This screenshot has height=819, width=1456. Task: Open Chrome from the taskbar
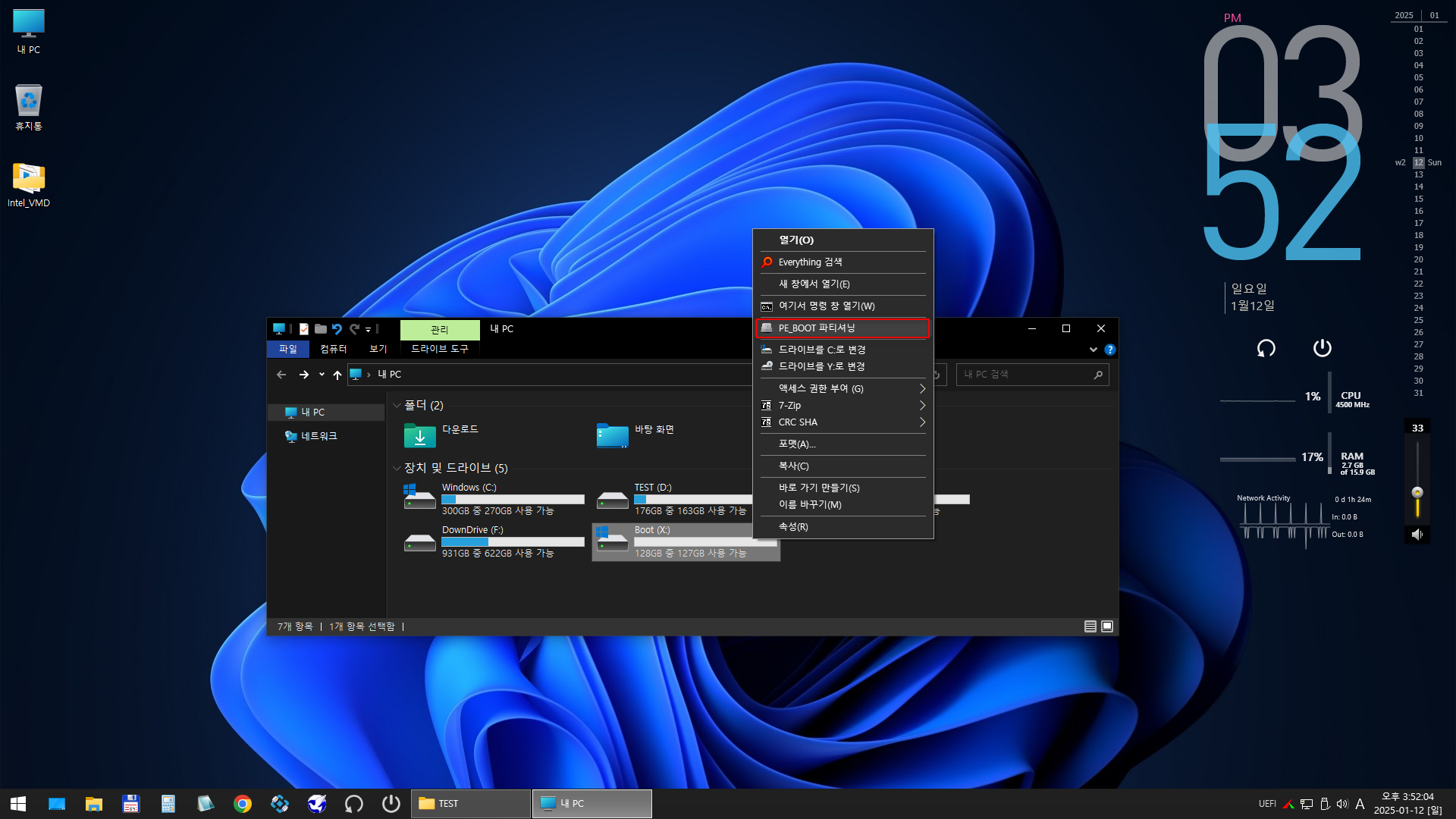(243, 804)
